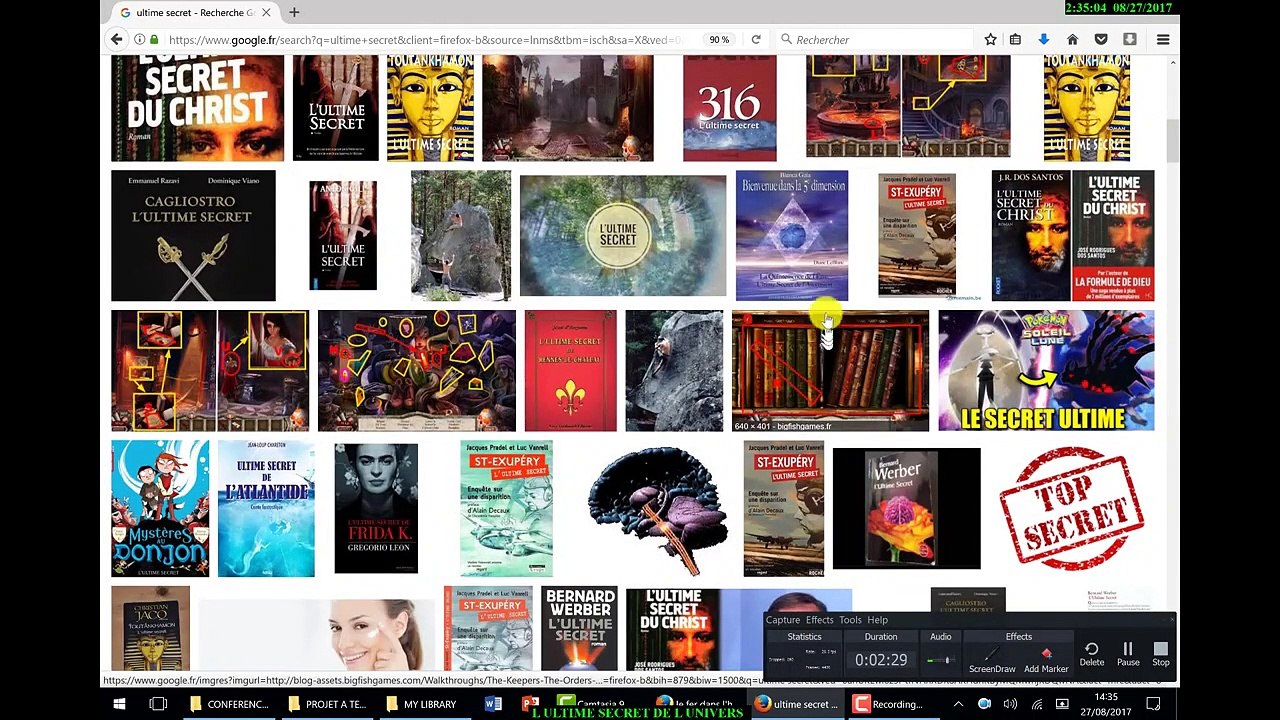Click the toolbar icon right of Pocket
The height and width of the screenshot is (720, 1280).
[1130, 39]
